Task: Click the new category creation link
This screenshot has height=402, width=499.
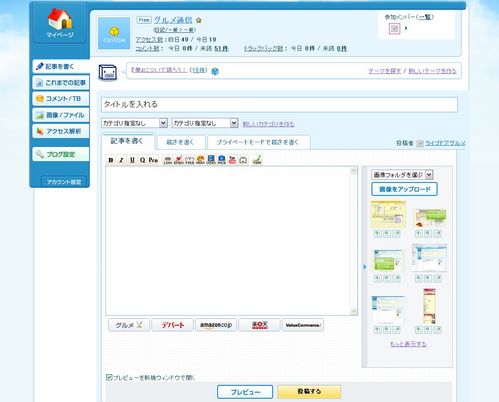Action: pyautogui.click(x=268, y=124)
